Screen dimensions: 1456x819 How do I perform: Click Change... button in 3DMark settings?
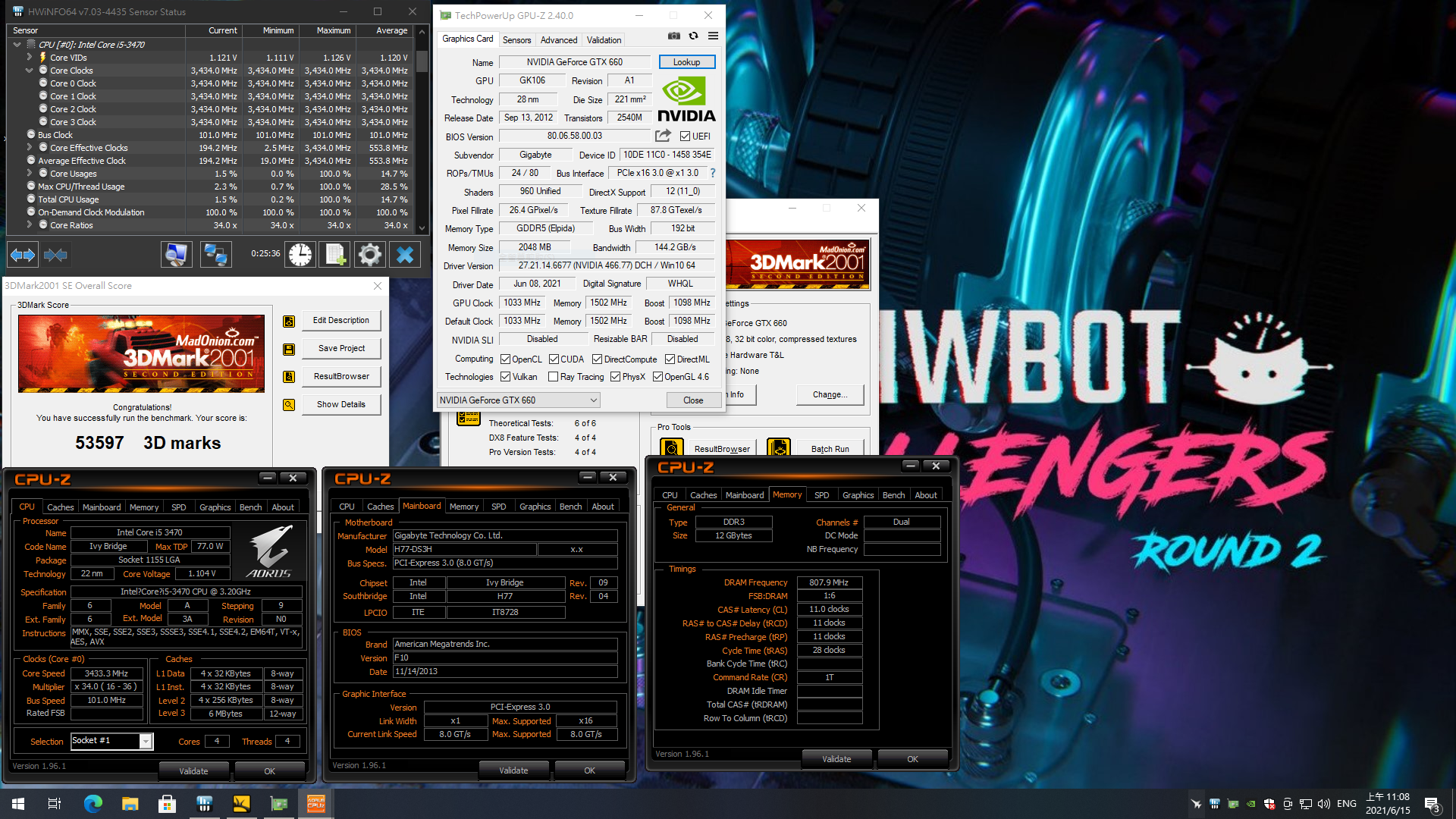point(830,394)
